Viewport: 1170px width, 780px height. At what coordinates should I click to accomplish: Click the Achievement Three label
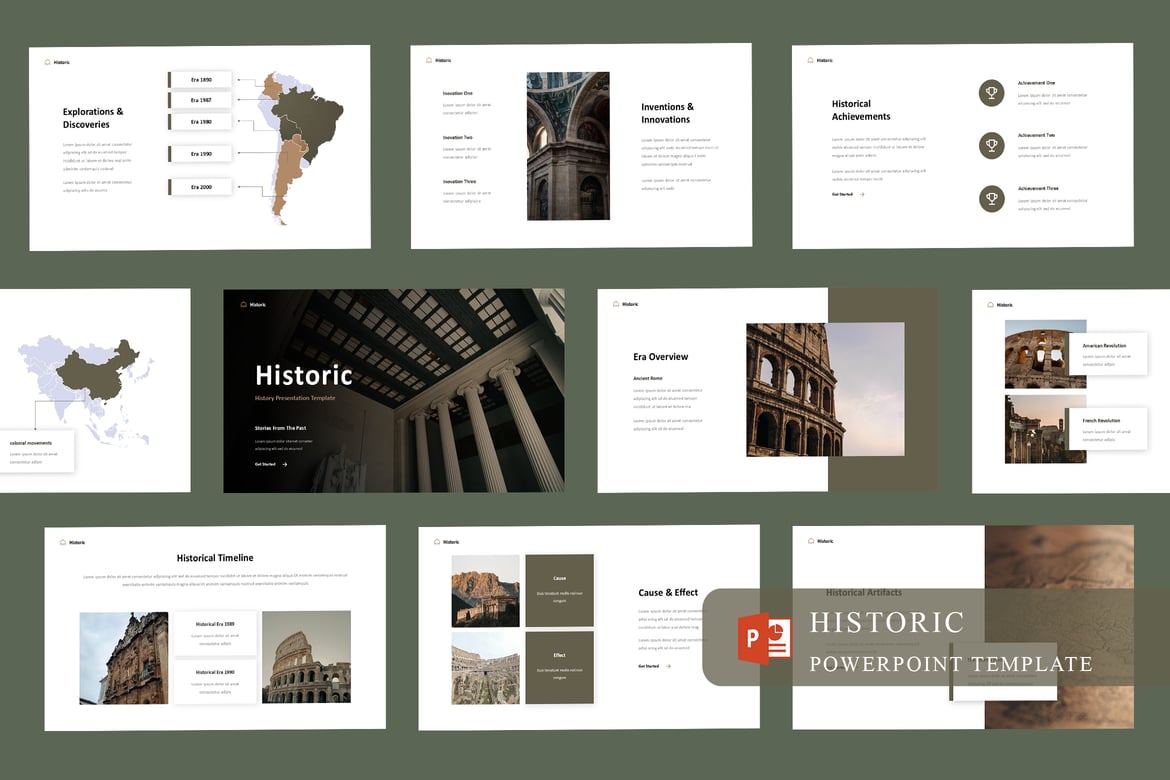(x=1038, y=188)
